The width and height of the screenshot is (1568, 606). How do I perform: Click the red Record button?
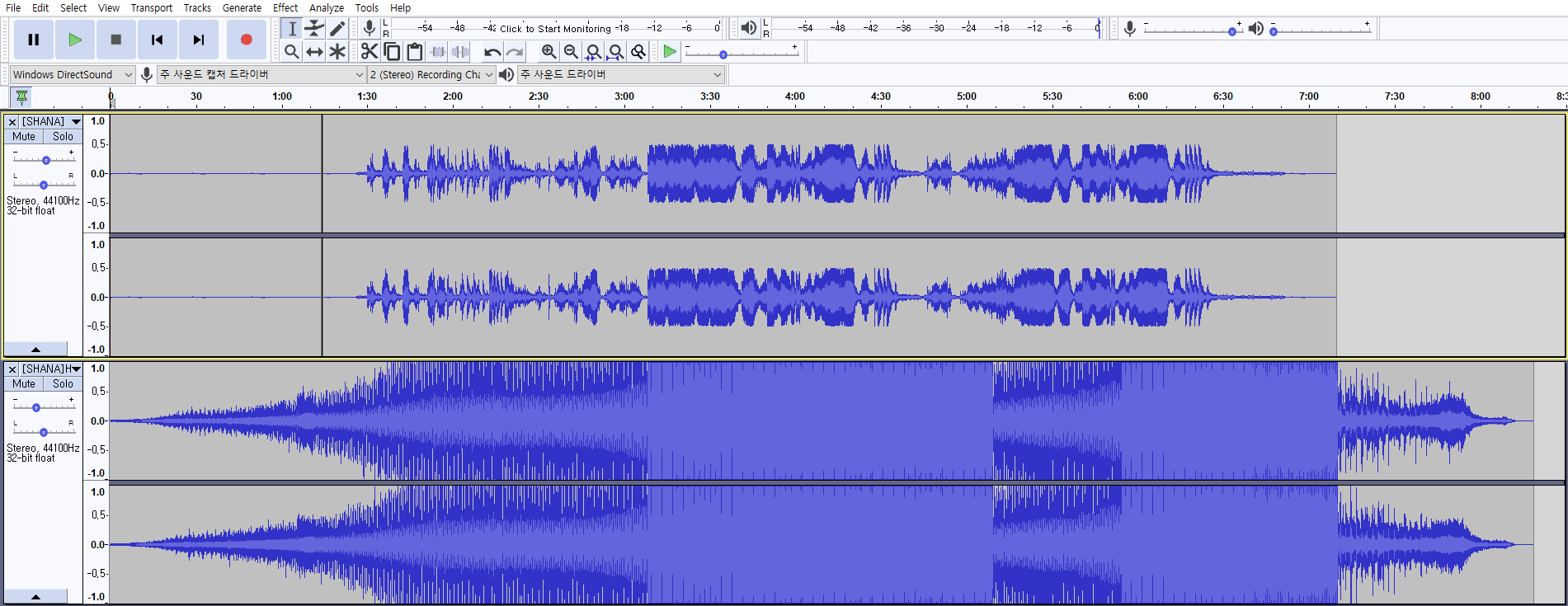point(246,40)
